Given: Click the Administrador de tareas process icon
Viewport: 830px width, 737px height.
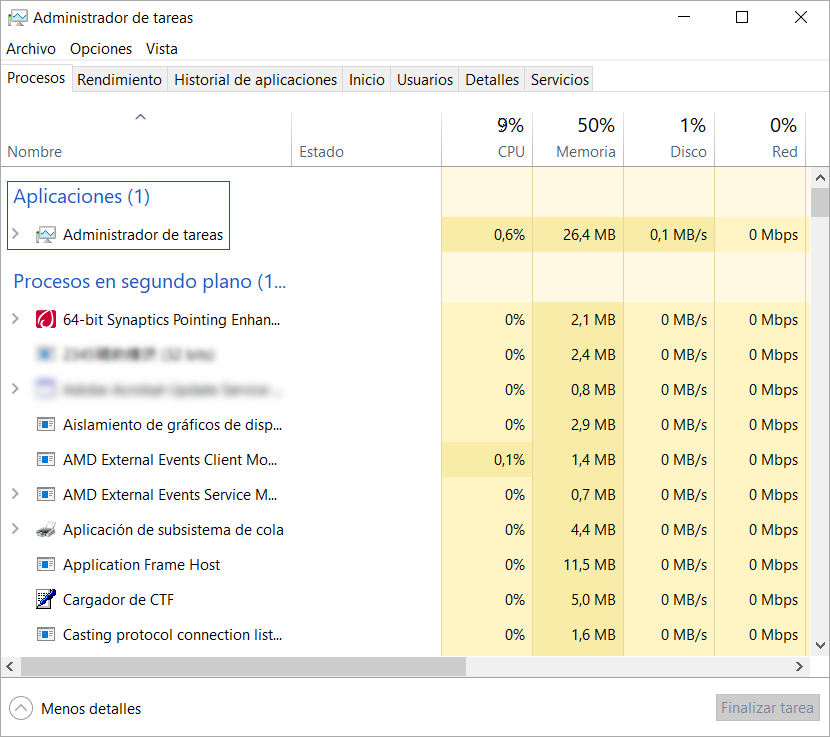Looking at the screenshot, I should [x=45, y=235].
